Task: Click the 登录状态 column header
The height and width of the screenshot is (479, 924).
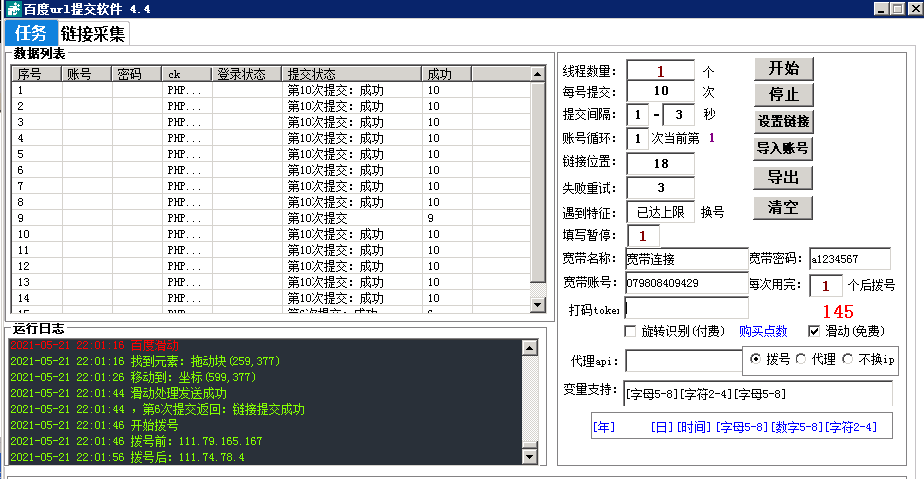Action: [x=247, y=74]
